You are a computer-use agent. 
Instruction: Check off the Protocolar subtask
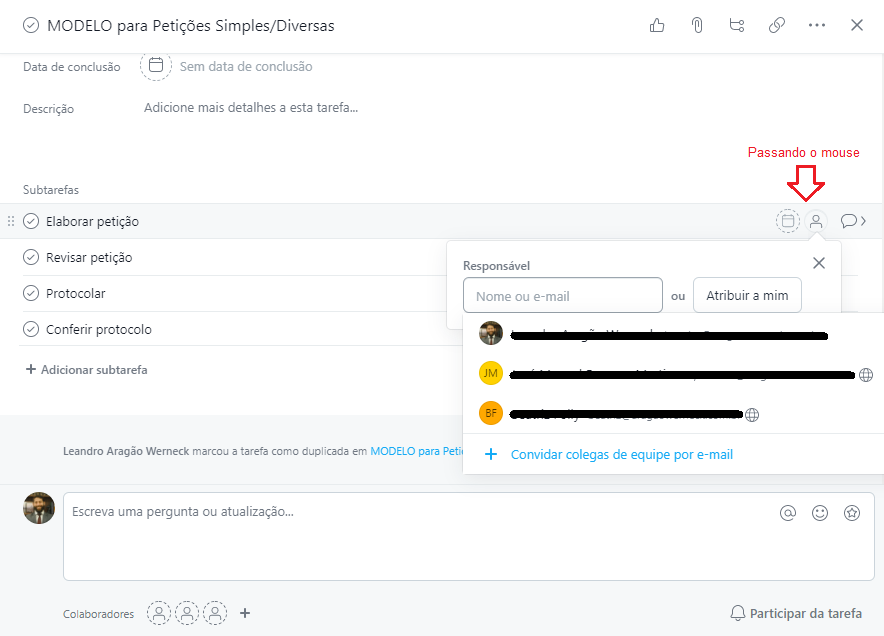tap(31, 294)
